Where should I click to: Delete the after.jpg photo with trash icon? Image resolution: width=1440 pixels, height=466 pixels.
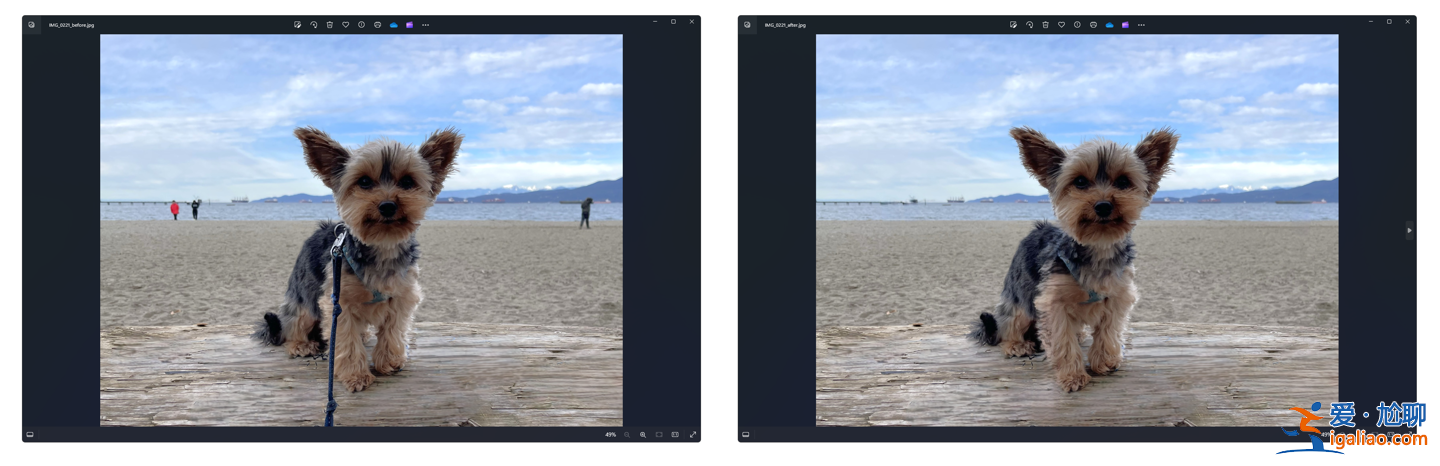click(x=1045, y=24)
